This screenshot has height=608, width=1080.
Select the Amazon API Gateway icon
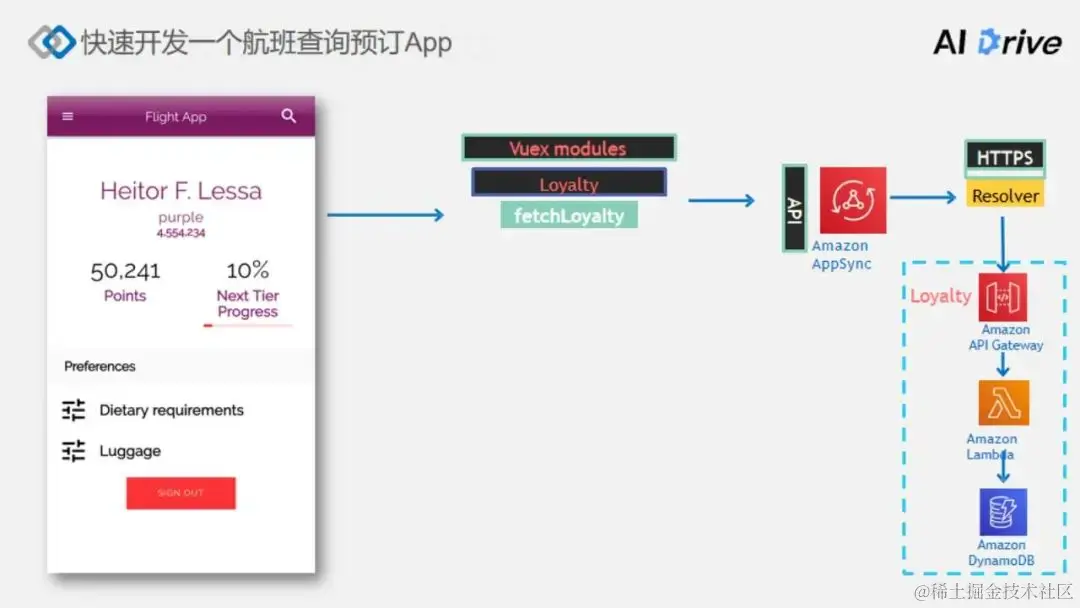tap(1003, 297)
